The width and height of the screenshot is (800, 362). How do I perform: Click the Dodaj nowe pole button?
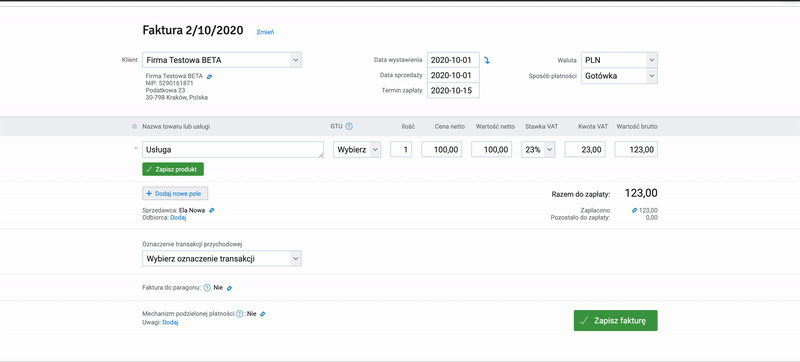coord(175,194)
